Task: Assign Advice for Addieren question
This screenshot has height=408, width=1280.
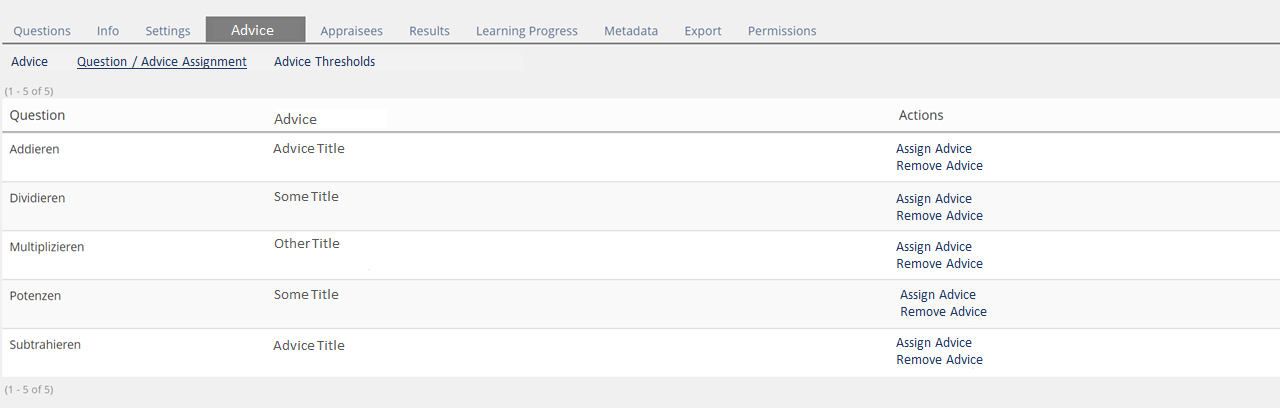Action: tap(934, 149)
